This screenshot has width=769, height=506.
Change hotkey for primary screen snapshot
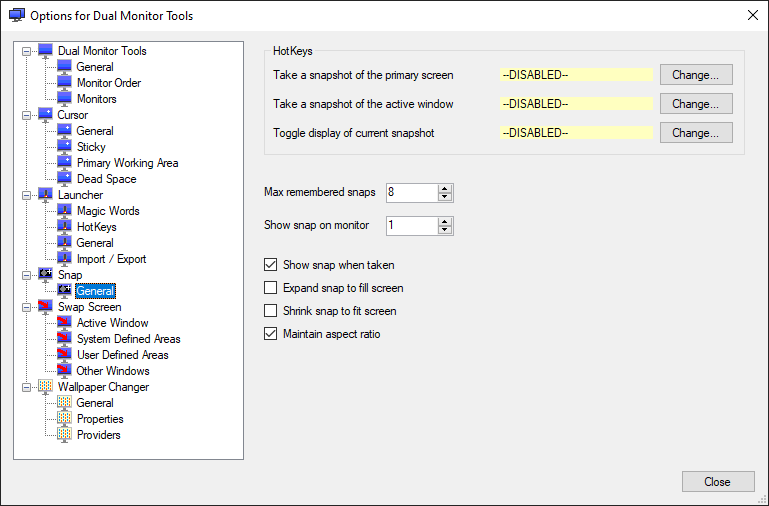click(x=696, y=75)
